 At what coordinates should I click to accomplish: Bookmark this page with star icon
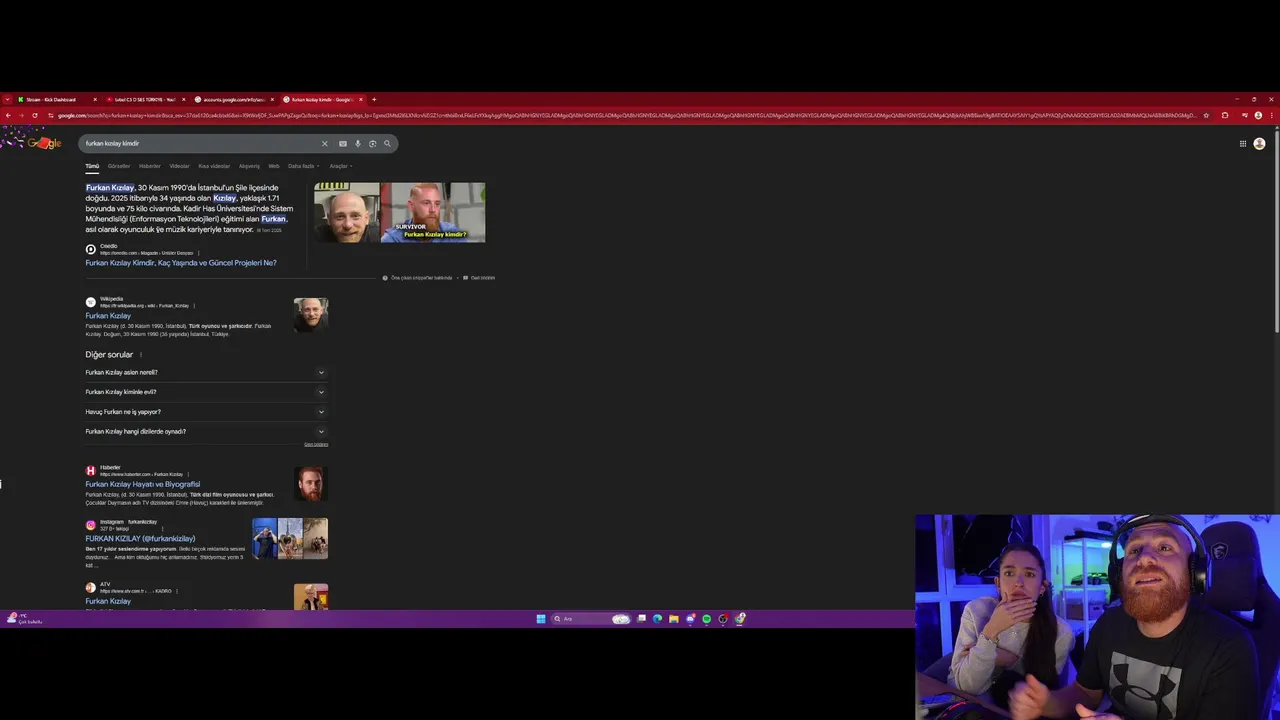point(1206,115)
